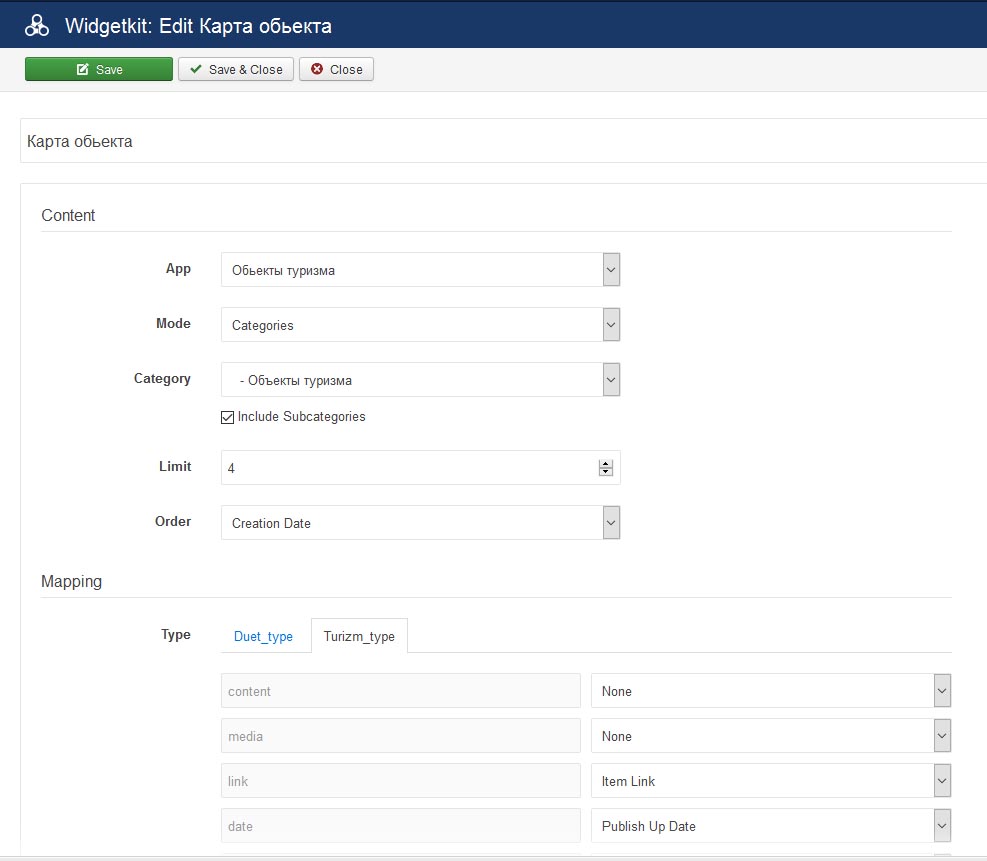Click the disabled content mapping field
Image resolution: width=987 pixels, height=861 pixels.
400,691
